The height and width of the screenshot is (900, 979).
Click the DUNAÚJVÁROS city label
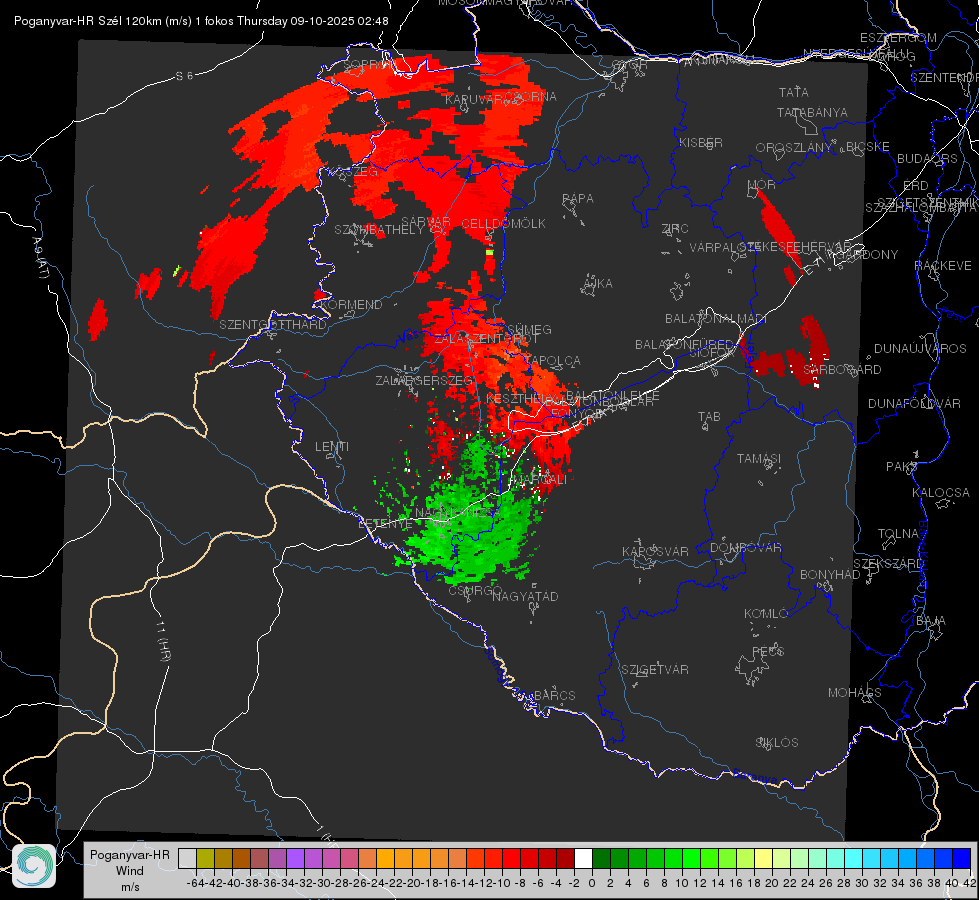[x=920, y=349]
